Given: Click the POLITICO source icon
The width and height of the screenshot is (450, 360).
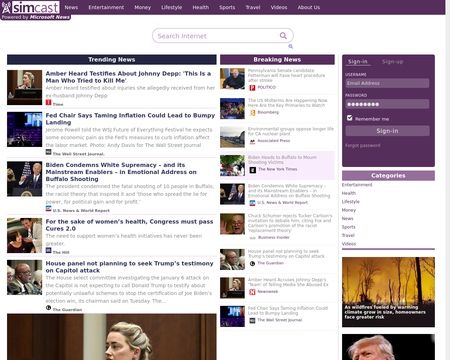Looking at the screenshot, I should coord(252,87).
